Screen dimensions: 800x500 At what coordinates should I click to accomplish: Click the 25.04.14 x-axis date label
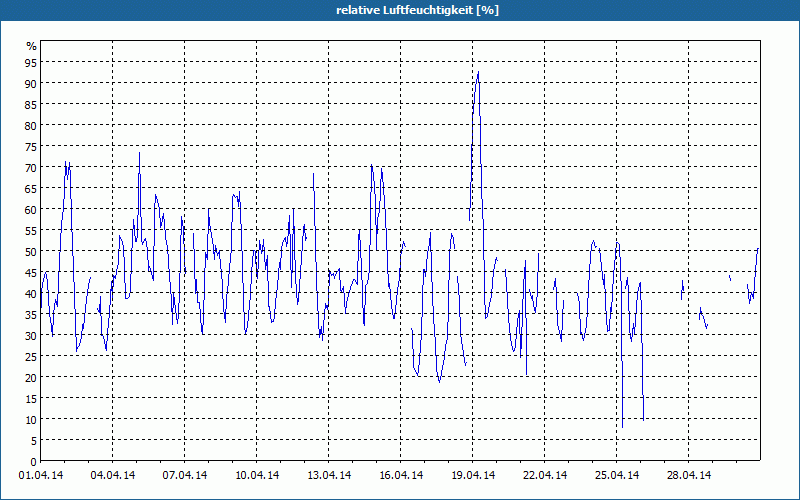(x=617, y=476)
